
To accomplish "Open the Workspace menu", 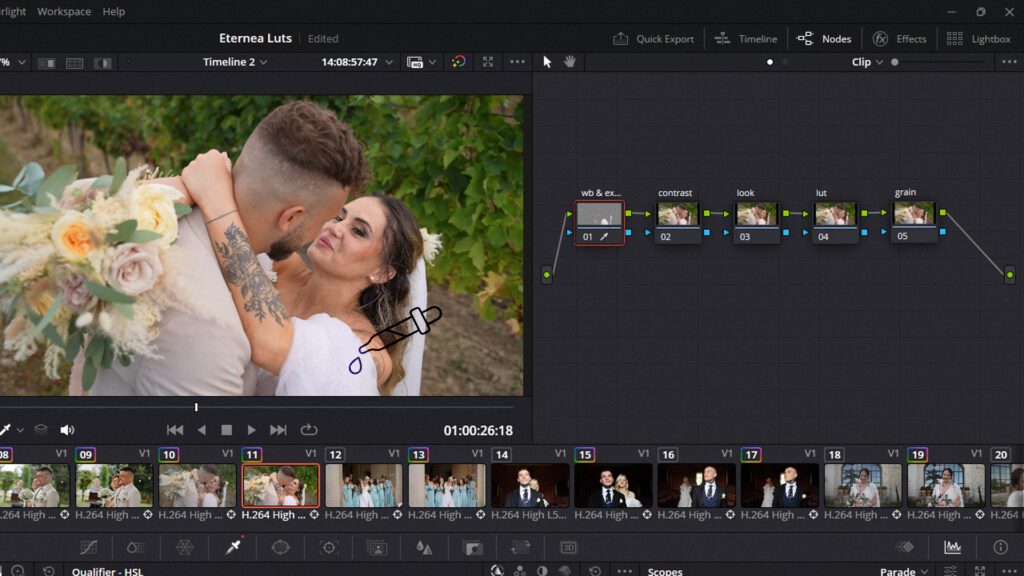I will [64, 11].
